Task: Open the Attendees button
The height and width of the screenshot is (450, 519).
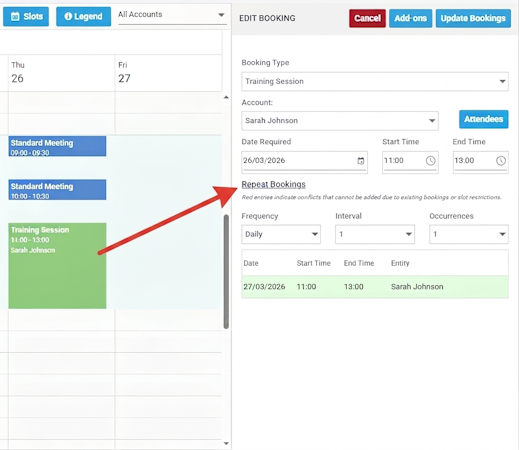Action: [484, 119]
